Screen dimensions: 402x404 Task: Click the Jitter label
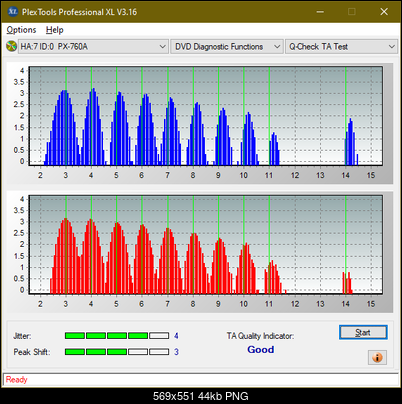tap(22, 336)
